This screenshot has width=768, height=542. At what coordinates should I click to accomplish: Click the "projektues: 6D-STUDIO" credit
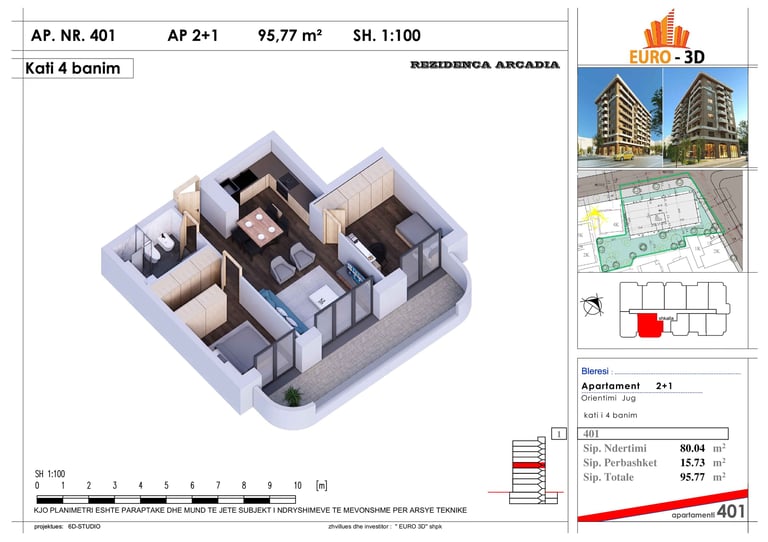67,527
